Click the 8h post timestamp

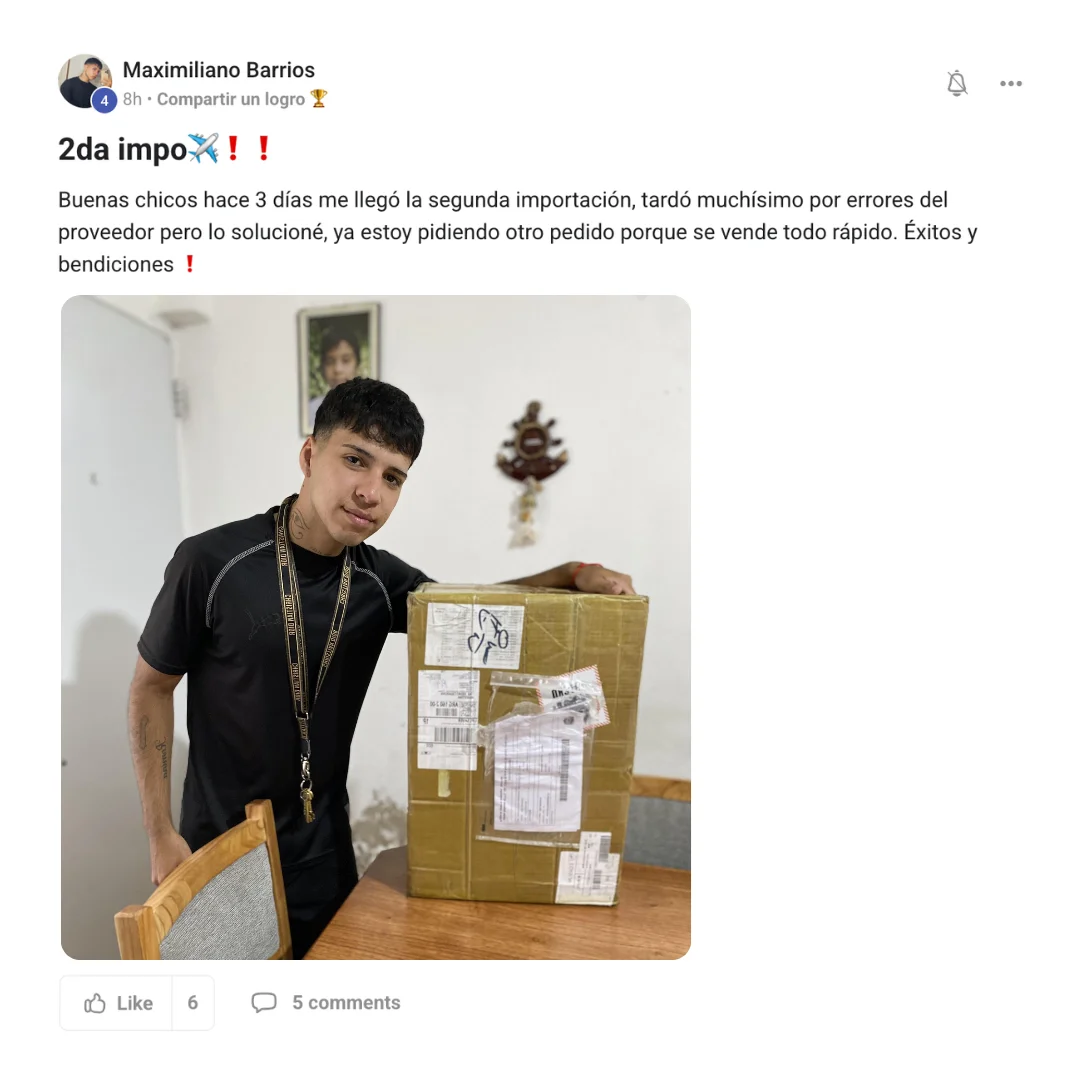tap(132, 99)
